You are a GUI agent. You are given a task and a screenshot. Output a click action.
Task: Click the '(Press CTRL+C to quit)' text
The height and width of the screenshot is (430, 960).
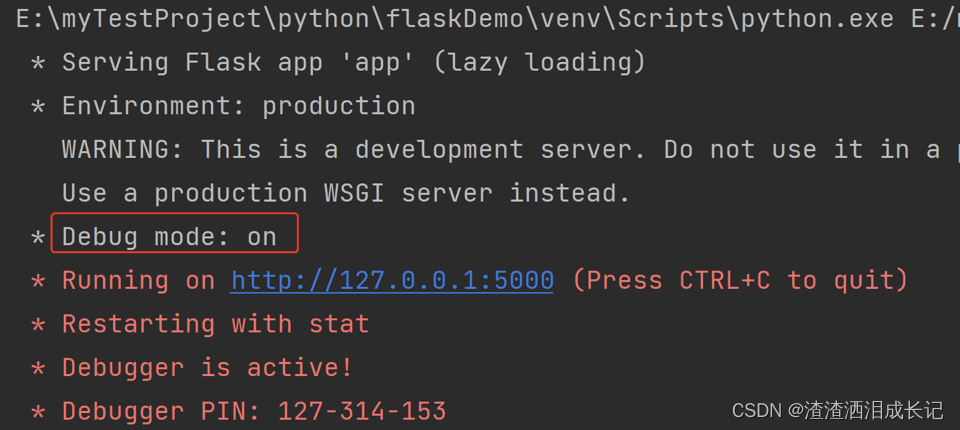tap(740, 281)
